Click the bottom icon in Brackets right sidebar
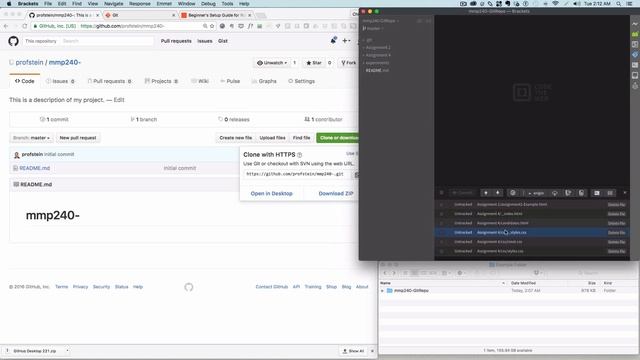This screenshot has width=640, height=360. click(x=635, y=86)
